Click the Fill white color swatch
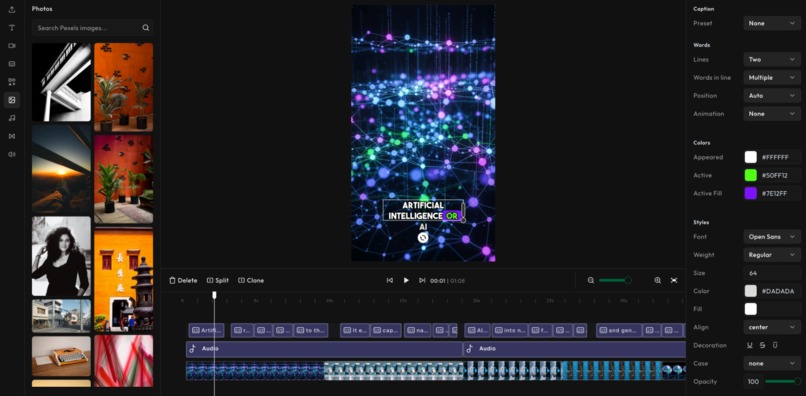806x396 pixels. pyautogui.click(x=750, y=309)
